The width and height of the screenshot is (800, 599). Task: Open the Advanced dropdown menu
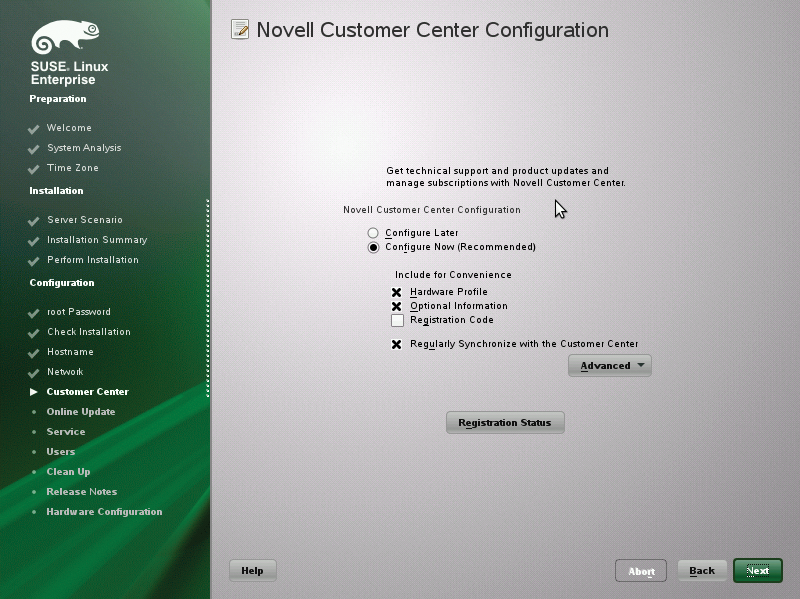point(609,365)
